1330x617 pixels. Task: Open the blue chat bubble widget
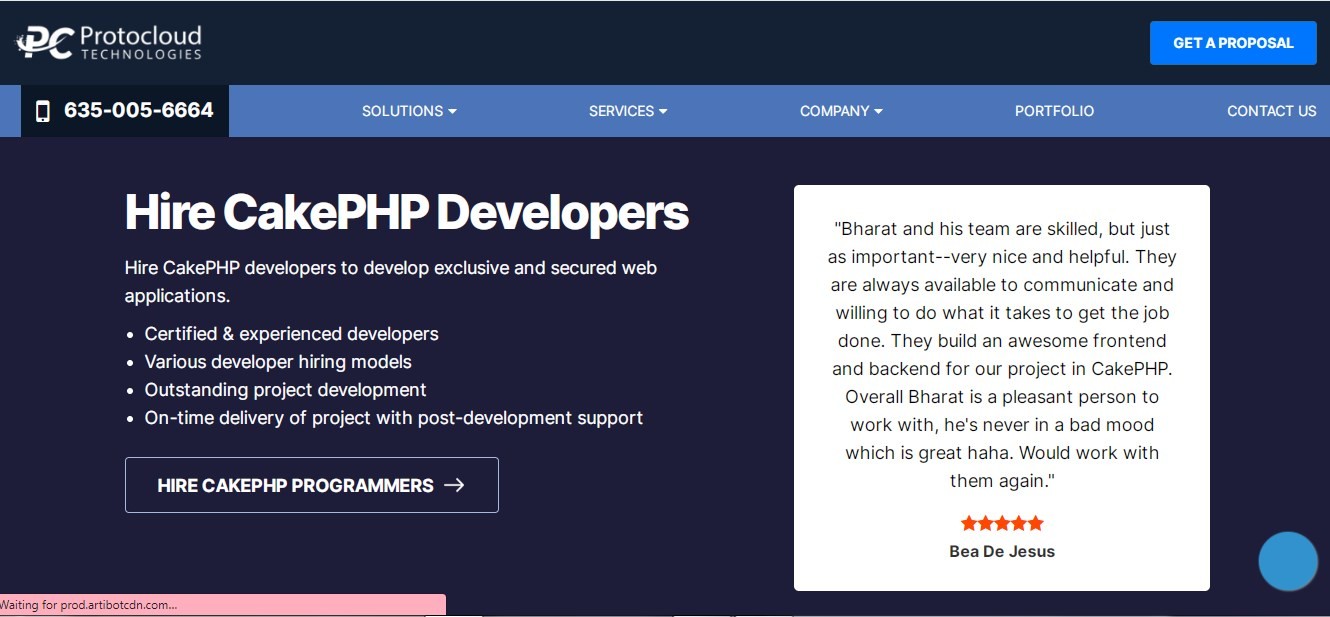[1287, 561]
